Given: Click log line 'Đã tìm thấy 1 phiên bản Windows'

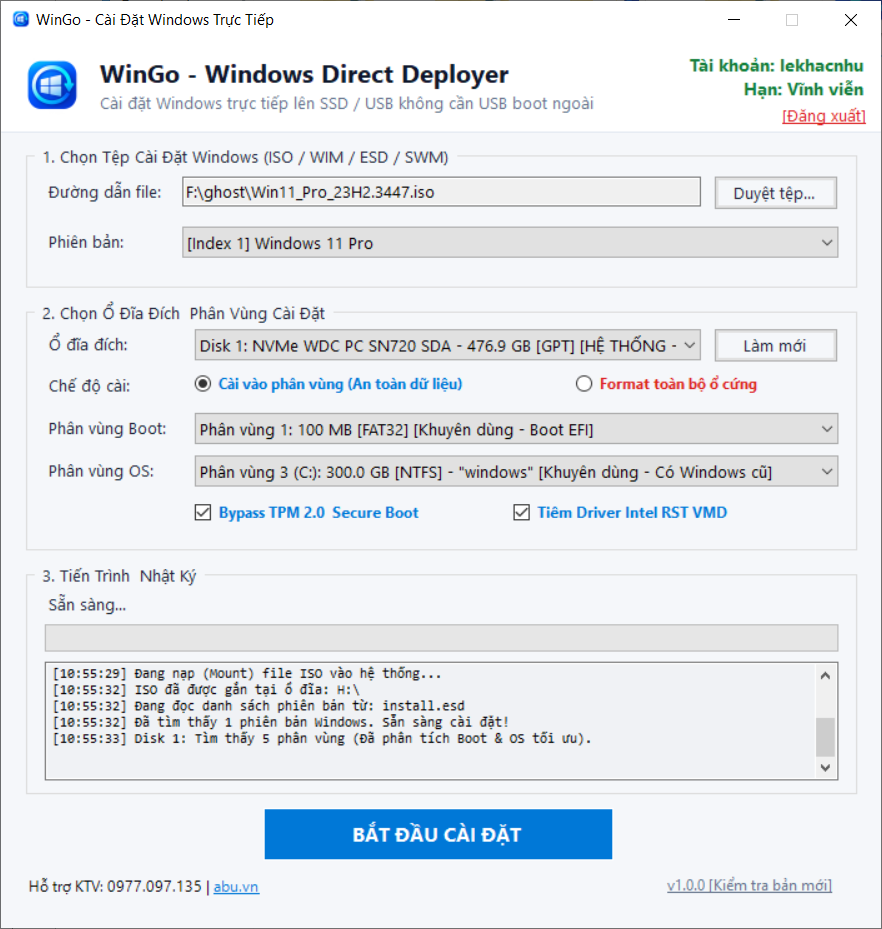Looking at the screenshot, I should (281, 722).
